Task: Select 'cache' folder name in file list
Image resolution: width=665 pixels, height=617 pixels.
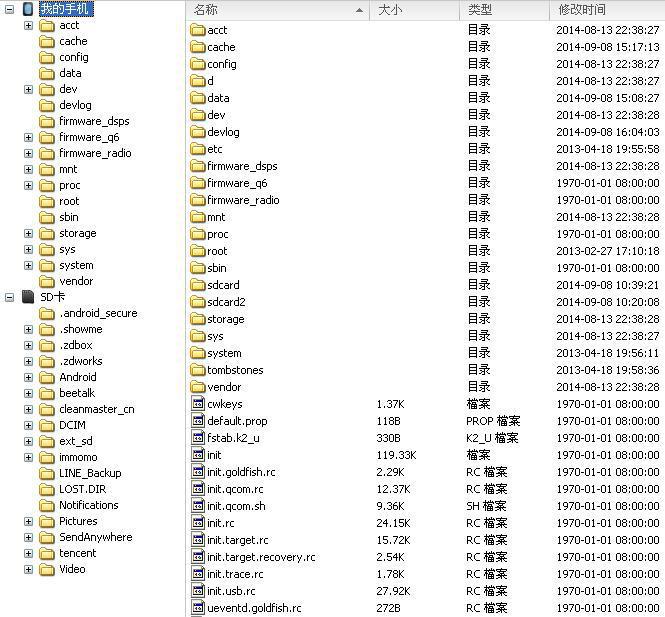Action: (221, 47)
